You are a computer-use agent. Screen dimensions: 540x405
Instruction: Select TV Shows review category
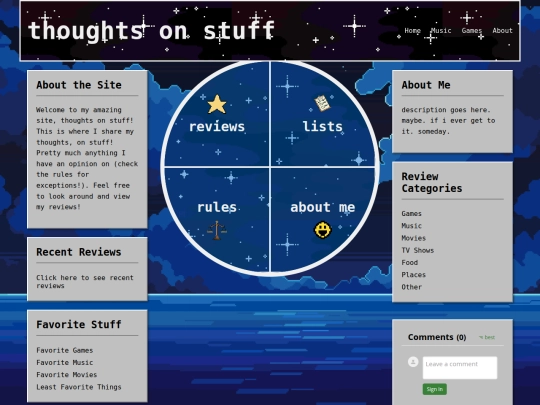[418, 250]
